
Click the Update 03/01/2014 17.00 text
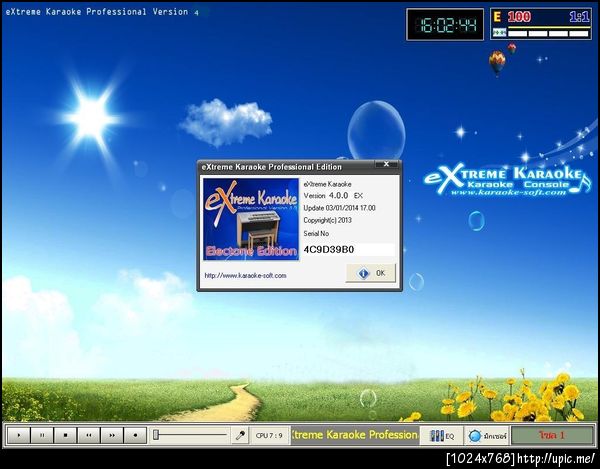(x=339, y=208)
